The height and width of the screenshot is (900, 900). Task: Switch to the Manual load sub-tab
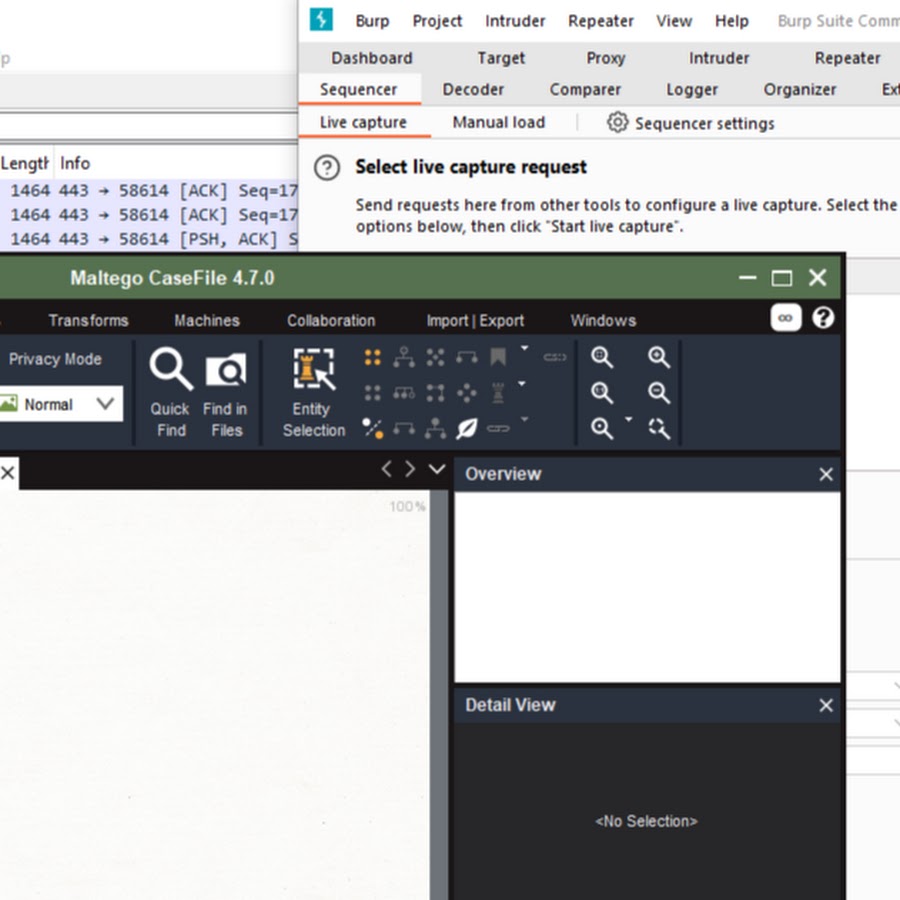[499, 122]
